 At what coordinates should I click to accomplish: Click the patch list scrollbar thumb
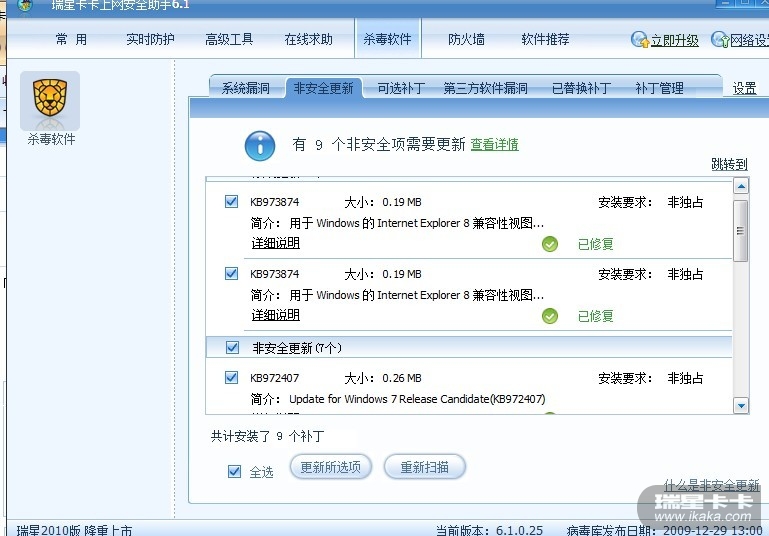(741, 230)
